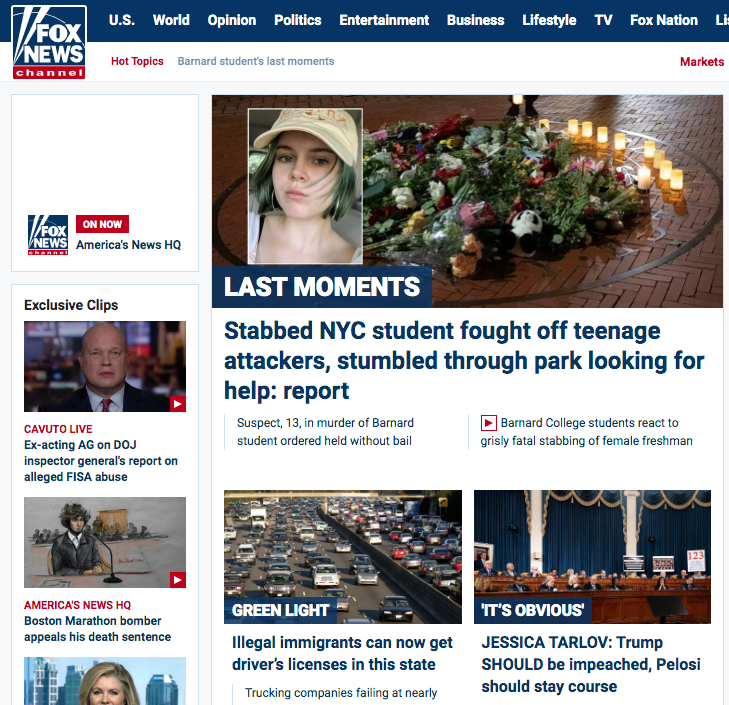Select Fox Nation in the top navigation

664,20
